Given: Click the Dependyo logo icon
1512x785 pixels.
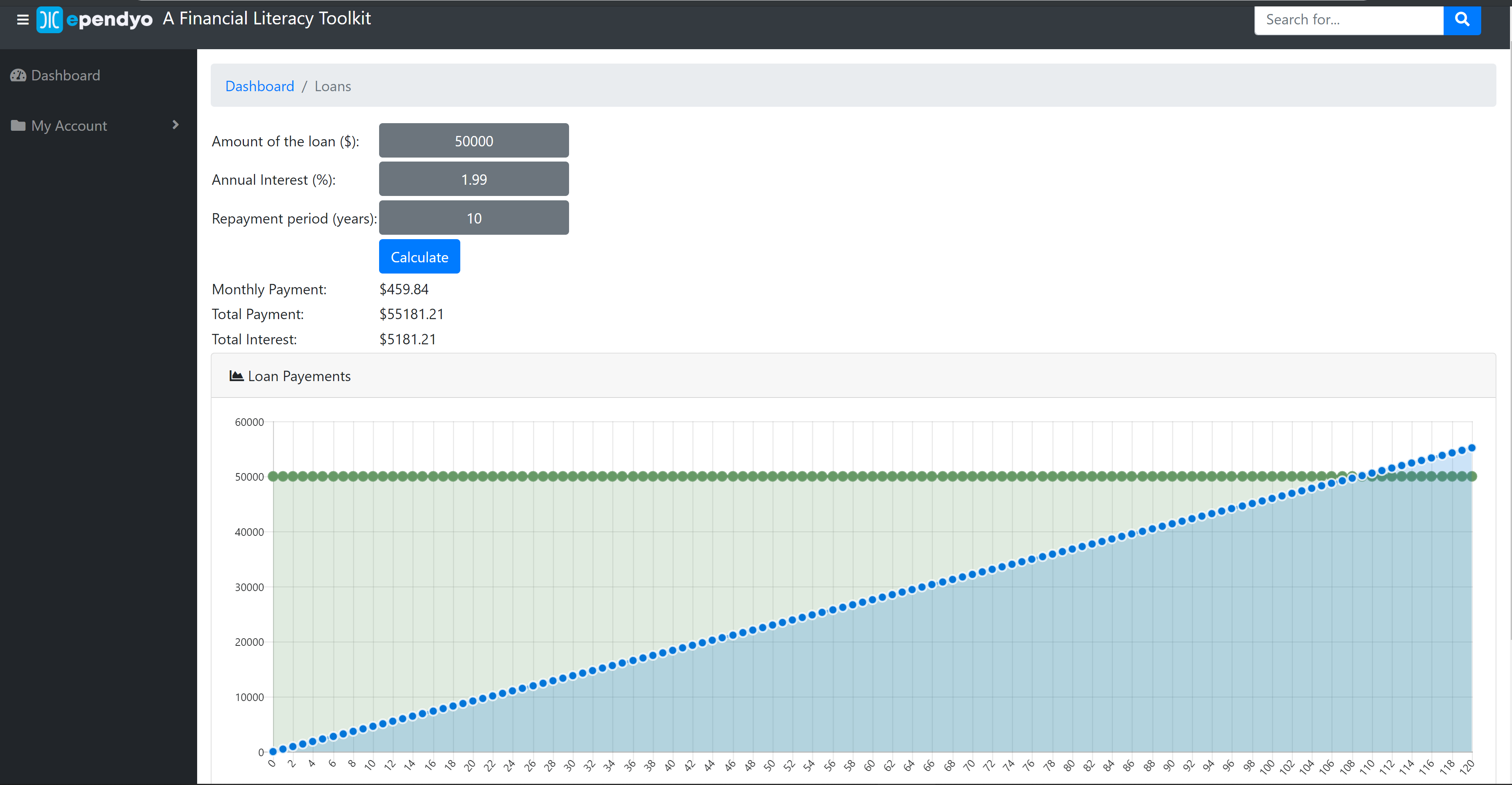Looking at the screenshot, I should click(49, 20).
